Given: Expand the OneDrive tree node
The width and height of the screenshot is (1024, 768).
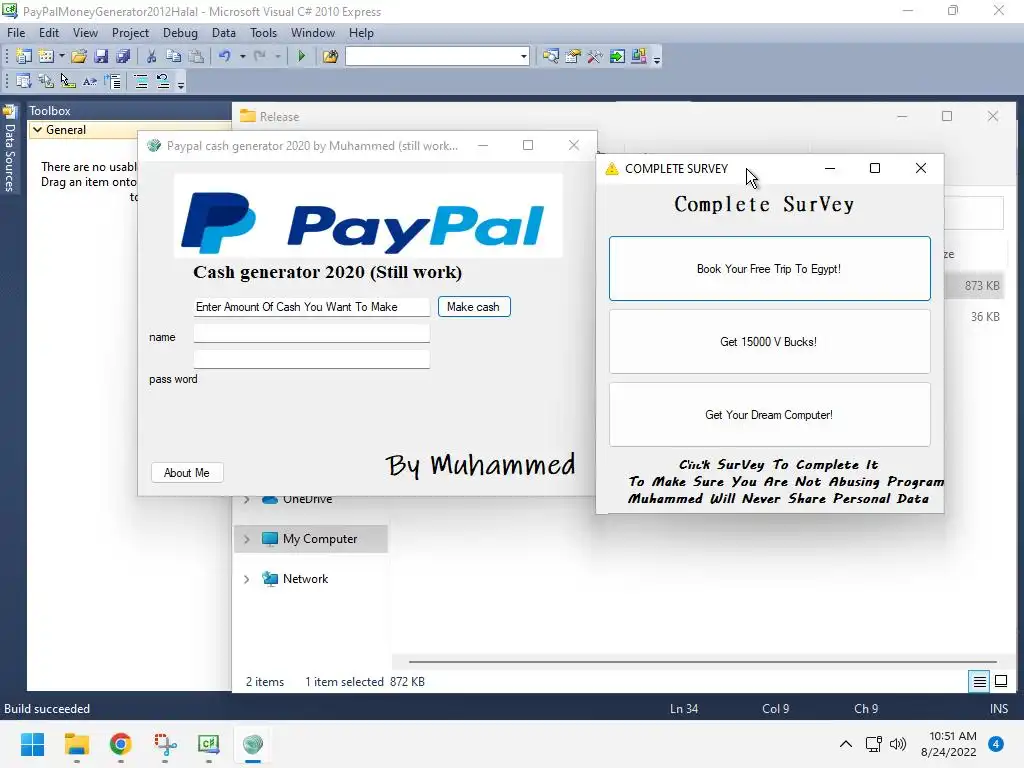Looking at the screenshot, I should [x=247, y=500].
